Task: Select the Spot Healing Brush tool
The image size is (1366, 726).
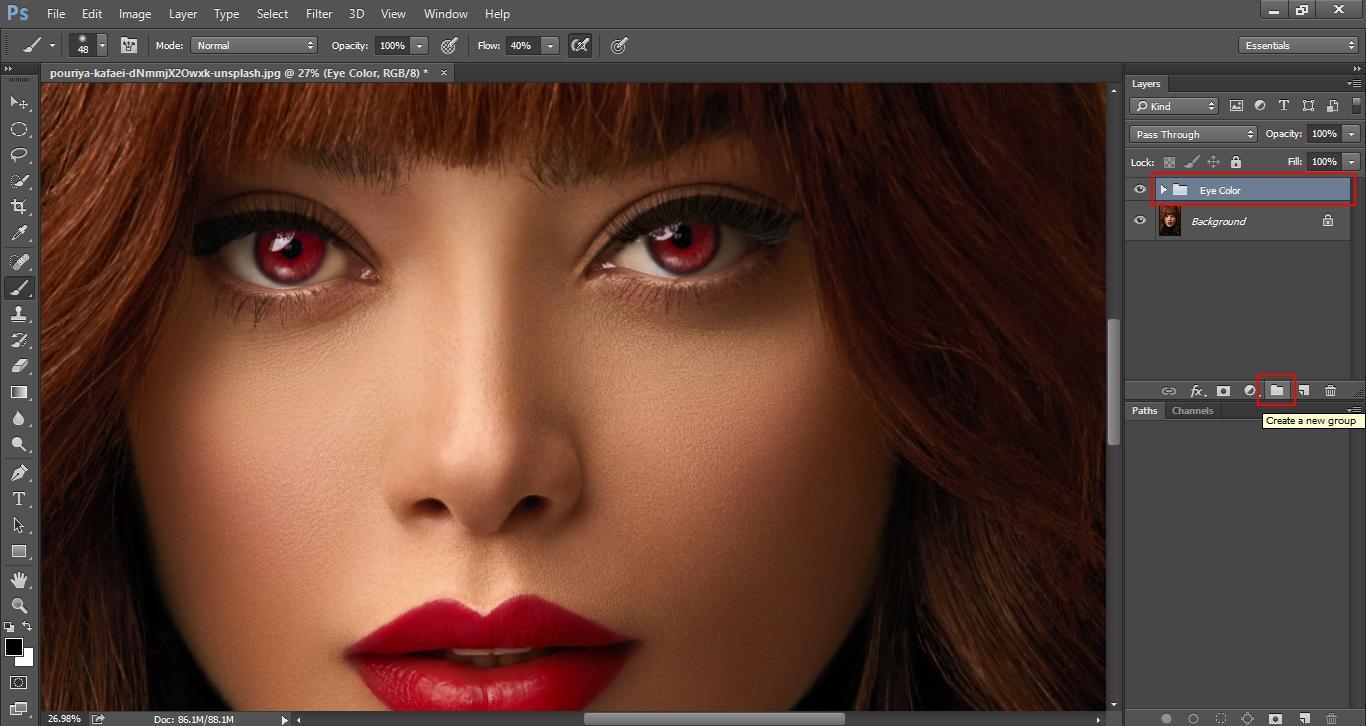Action: (x=19, y=262)
